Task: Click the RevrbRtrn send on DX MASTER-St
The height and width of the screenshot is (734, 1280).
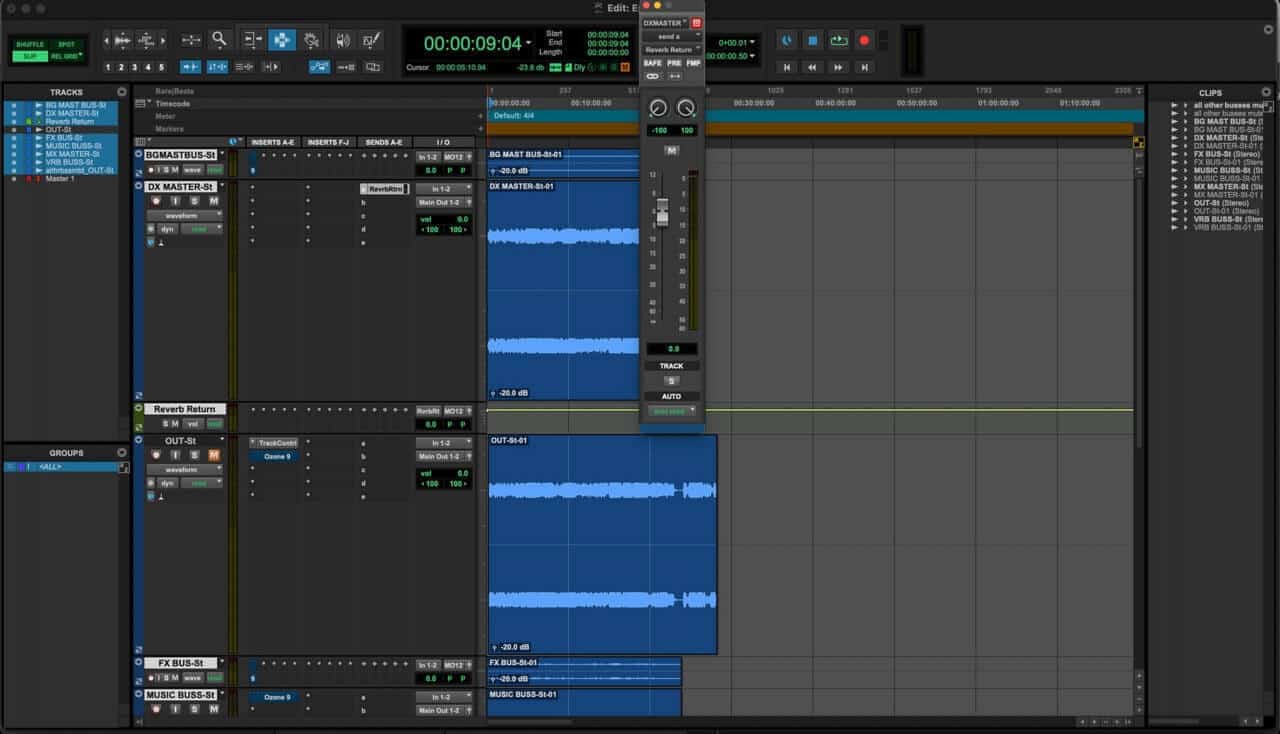Action: 385,189
